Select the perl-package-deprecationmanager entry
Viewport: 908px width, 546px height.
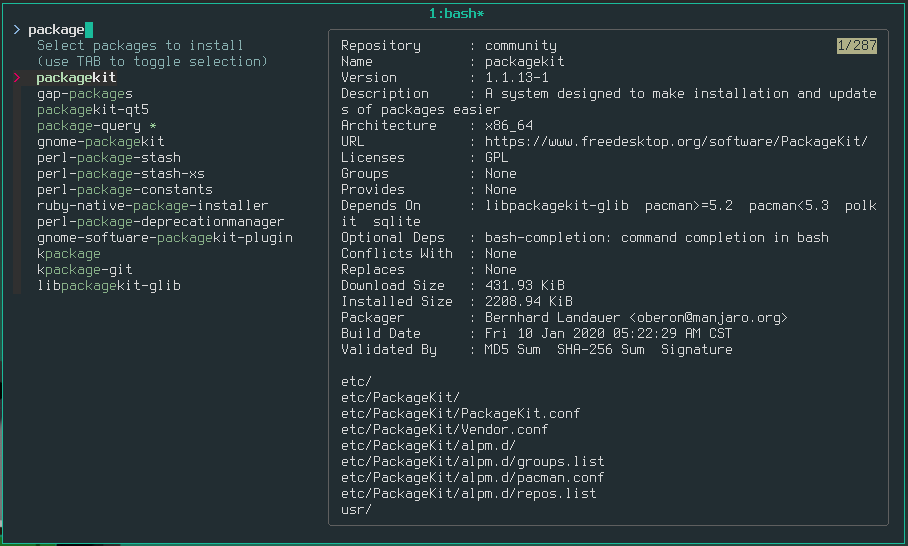[160, 222]
